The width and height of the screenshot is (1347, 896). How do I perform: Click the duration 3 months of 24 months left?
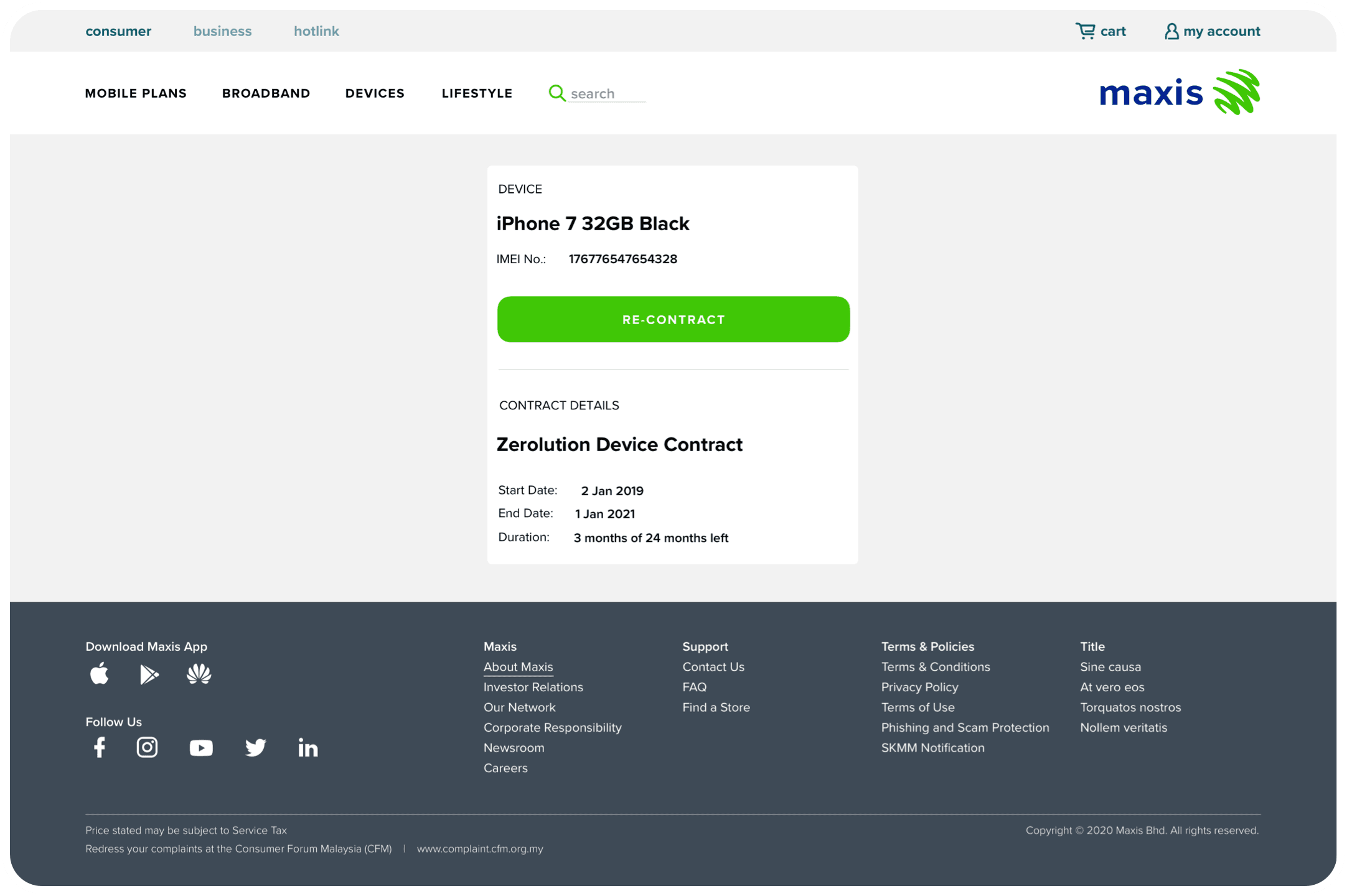click(x=651, y=538)
